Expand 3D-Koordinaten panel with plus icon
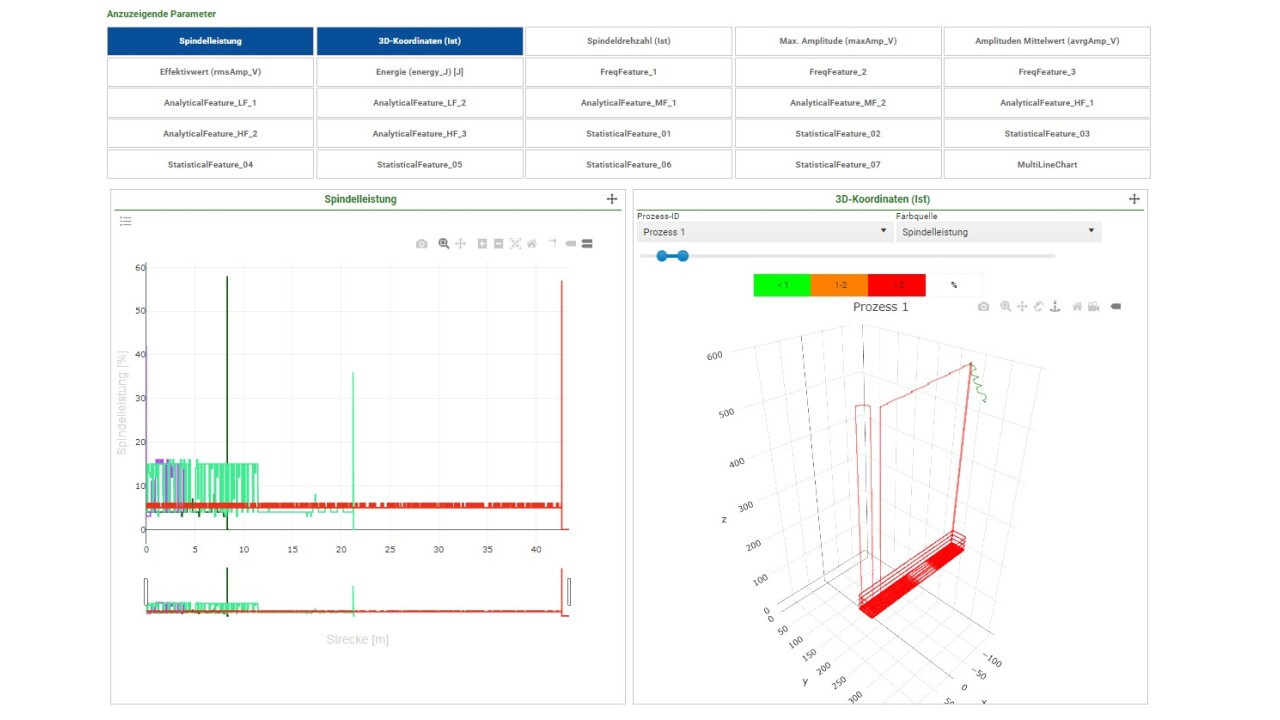Screen dimensions: 1280x720 pyautogui.click(x=1134, y=199)
